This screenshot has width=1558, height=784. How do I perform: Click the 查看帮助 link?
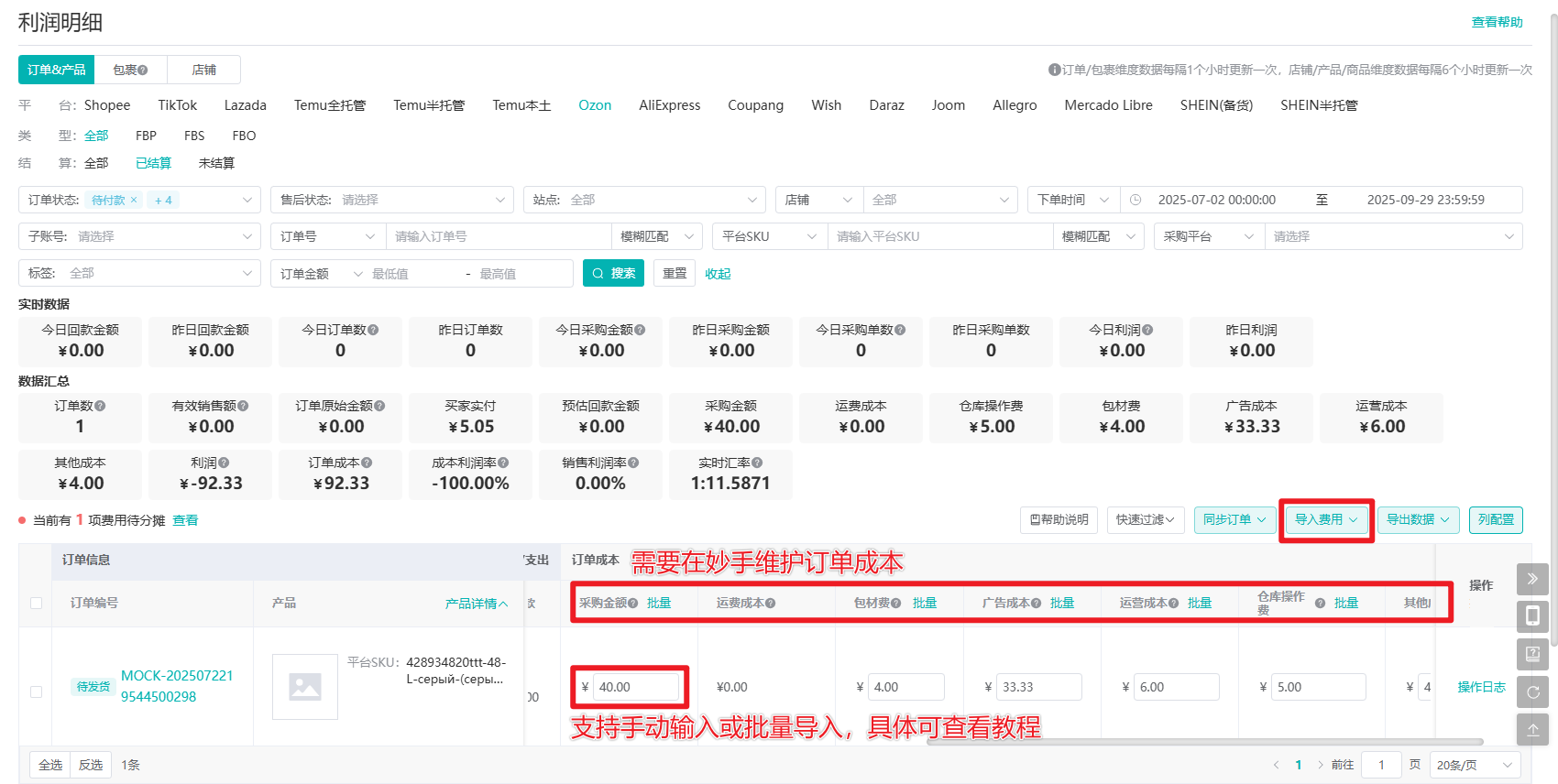click(x=1498, y=22)
